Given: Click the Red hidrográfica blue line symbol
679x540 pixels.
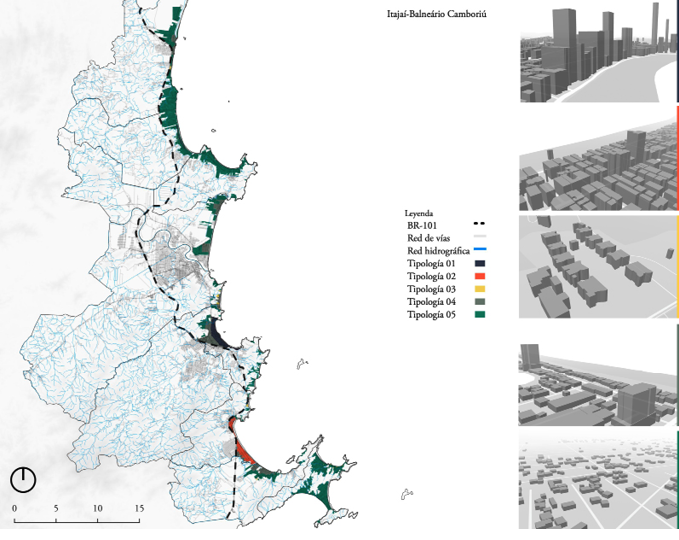Looking at the screenshot, I should pyautogui.click(x=479, y=251).
